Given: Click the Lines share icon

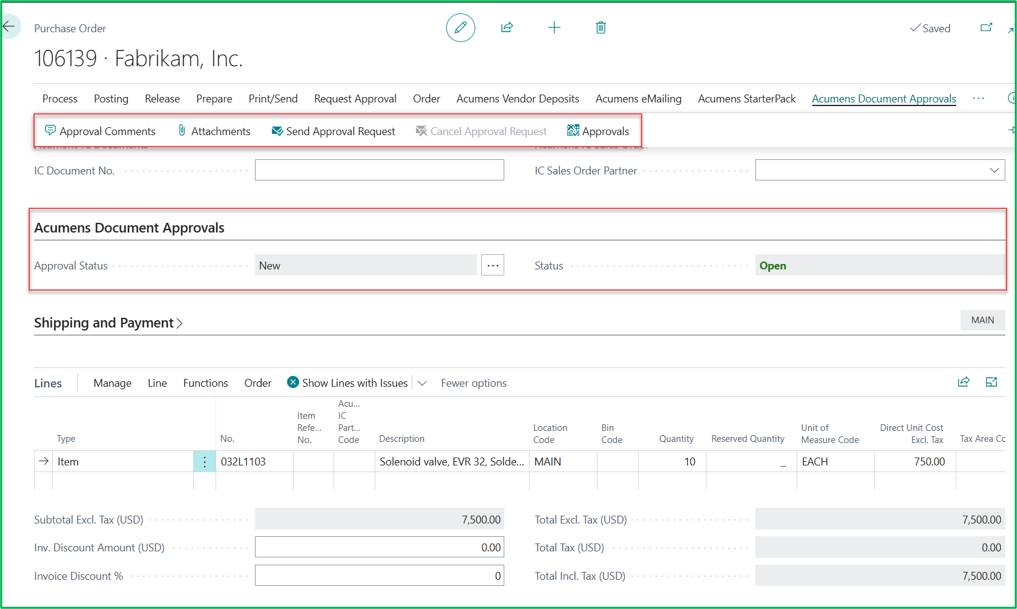Looking at the screenshot, I should point(963,382).
